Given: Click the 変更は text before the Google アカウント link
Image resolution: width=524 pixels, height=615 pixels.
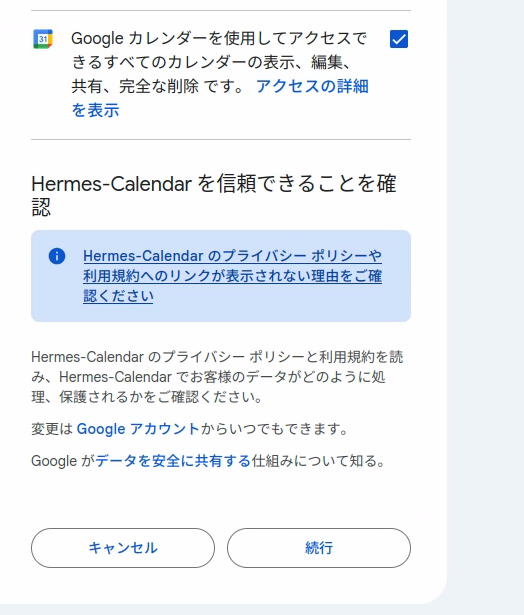Looking at the screenshot, I should click(52, 429).
